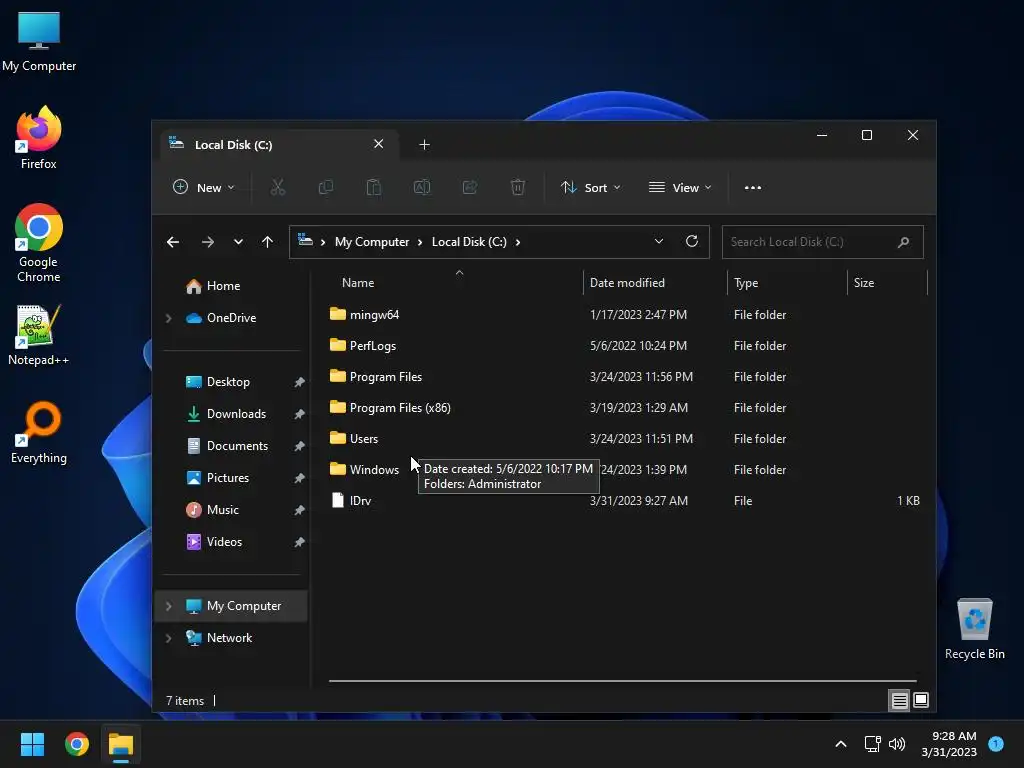Image resolution: width=1024 pixels, height=768 pixels.
Task: Click Chrome in the taskbar
Action: point(77,744)
